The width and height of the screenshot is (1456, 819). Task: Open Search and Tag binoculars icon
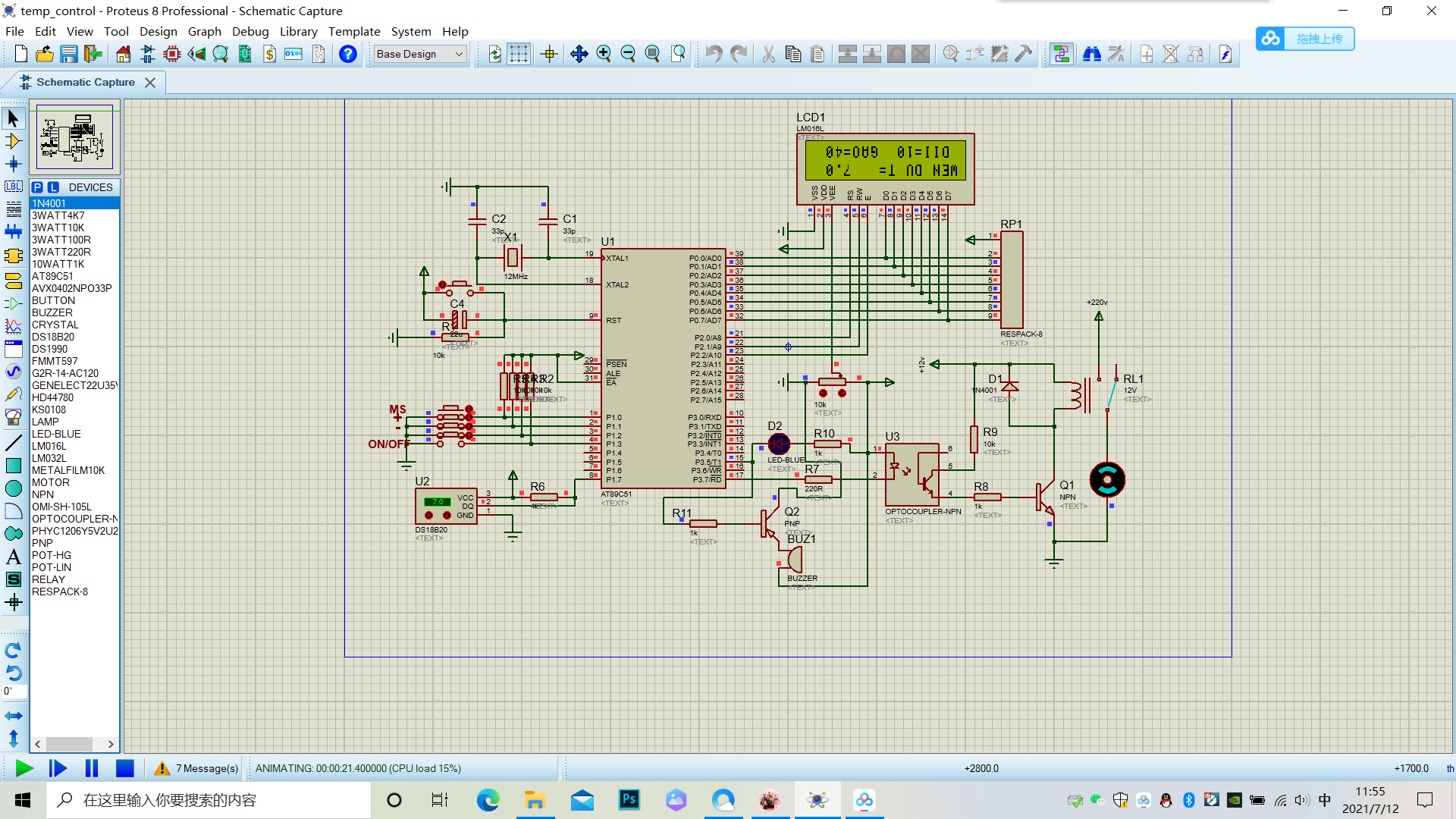pos(1091,54)
